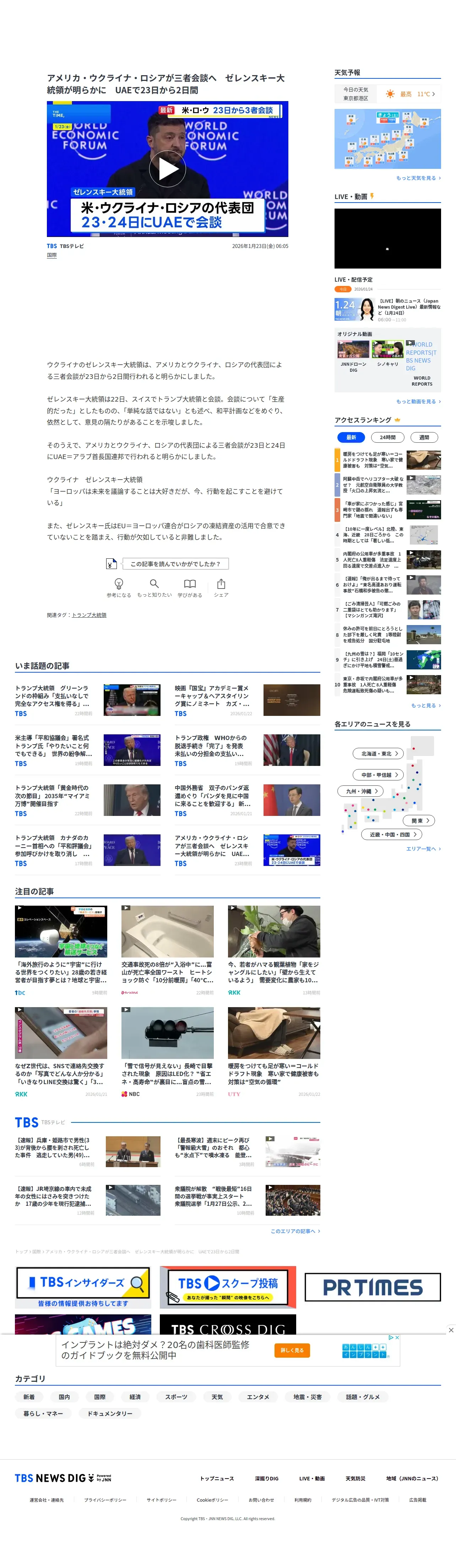Select the 最新 ranking tab
The width and height of the screenshot is (456, 1568).
(x=351, y=437)
